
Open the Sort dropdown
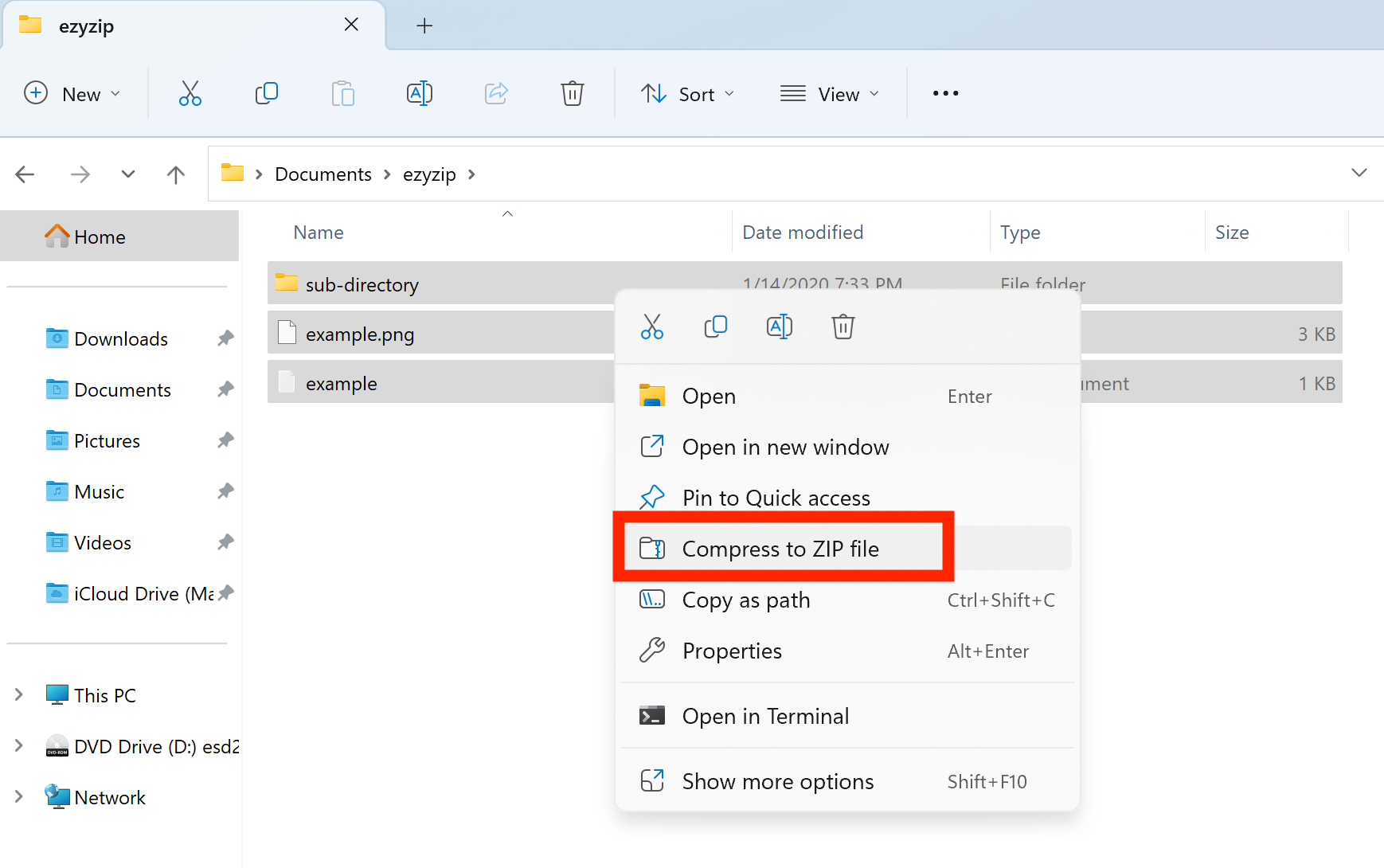pos(687,93)
